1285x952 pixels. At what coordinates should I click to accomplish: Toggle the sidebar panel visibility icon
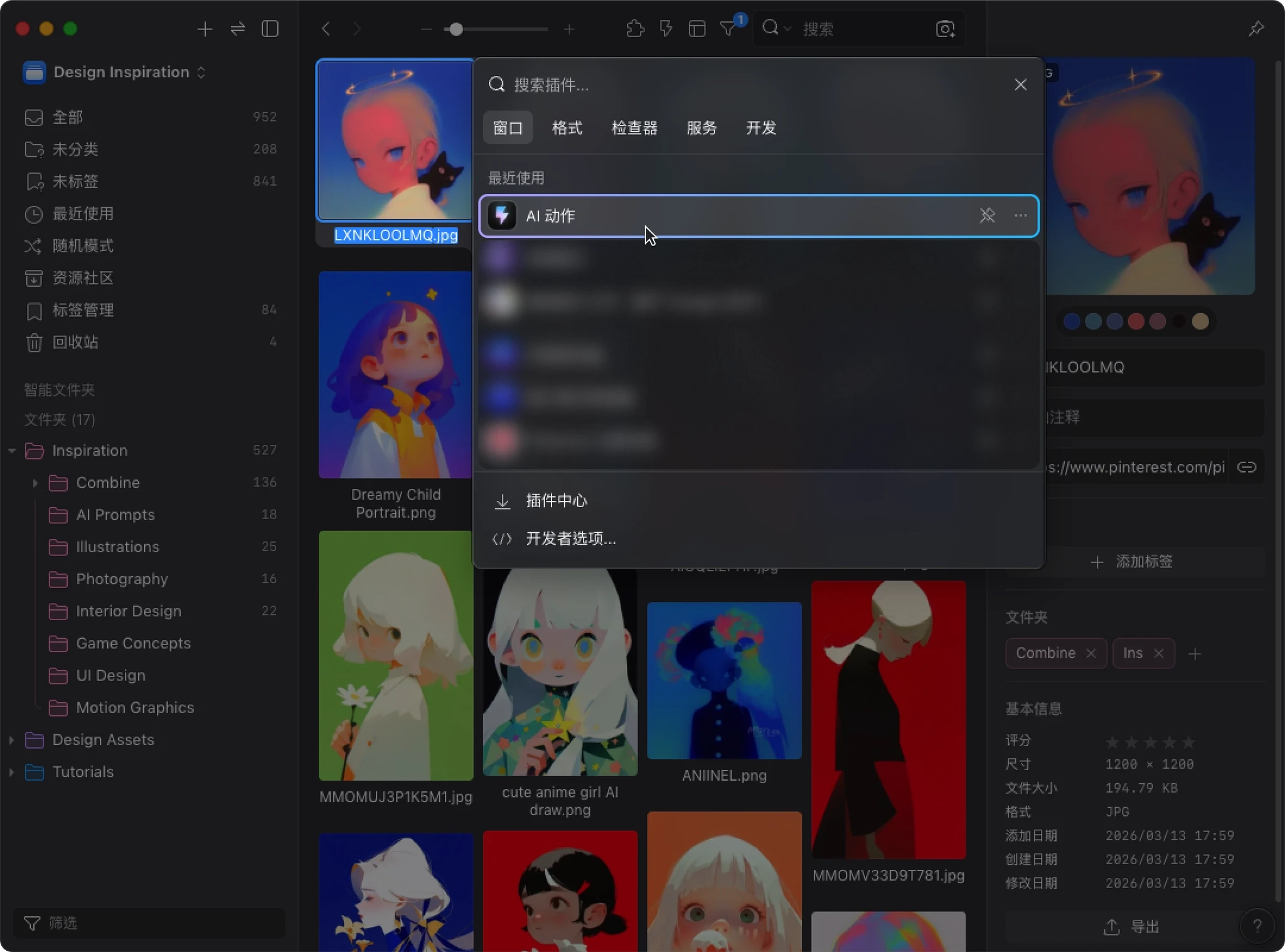click(x=270, y=29)
